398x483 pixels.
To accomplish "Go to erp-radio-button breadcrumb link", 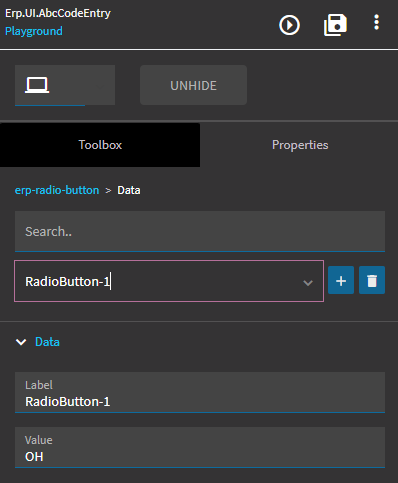I will 57,190.
